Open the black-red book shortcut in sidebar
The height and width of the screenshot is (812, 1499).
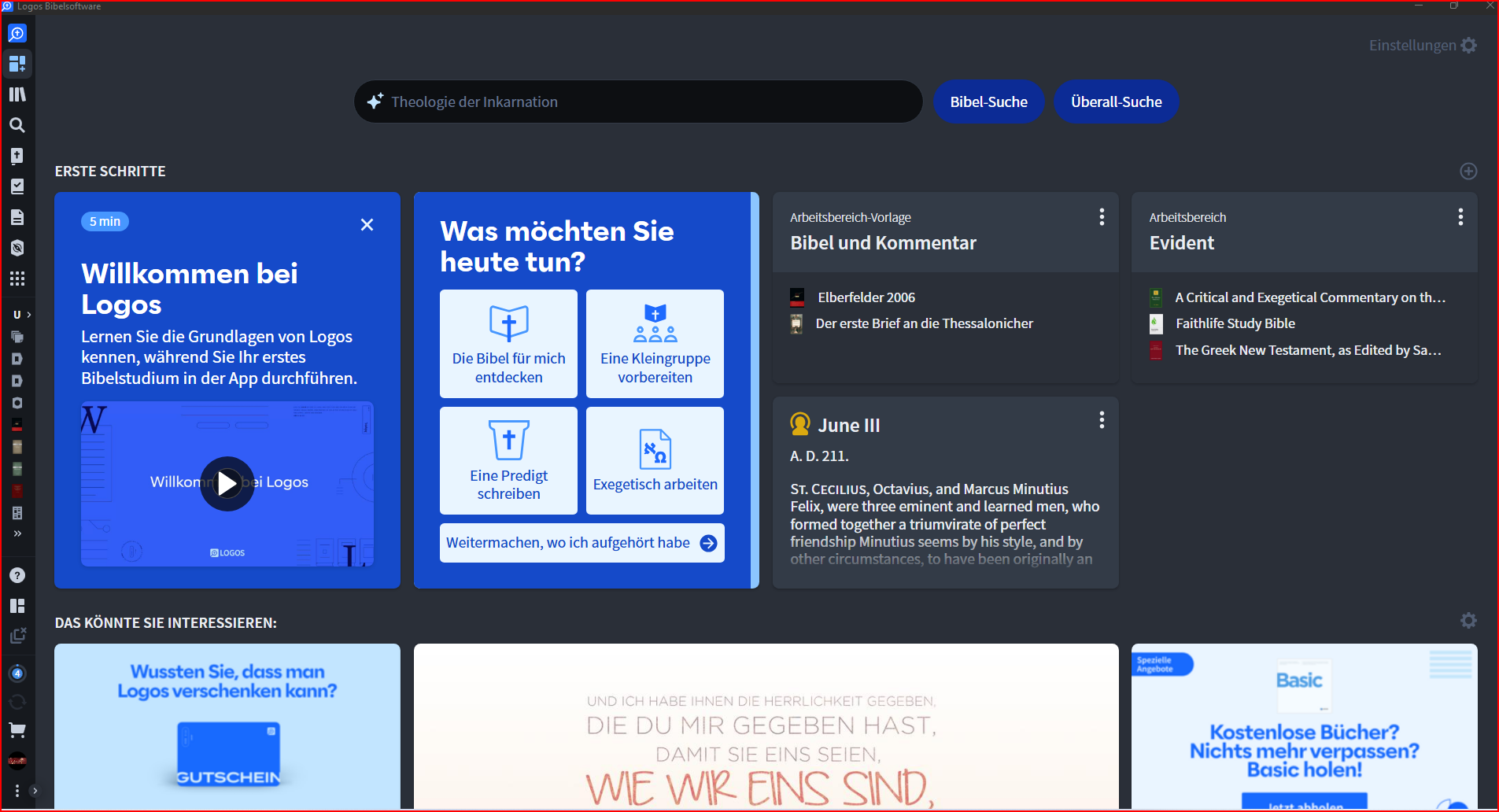pos(17,426)
